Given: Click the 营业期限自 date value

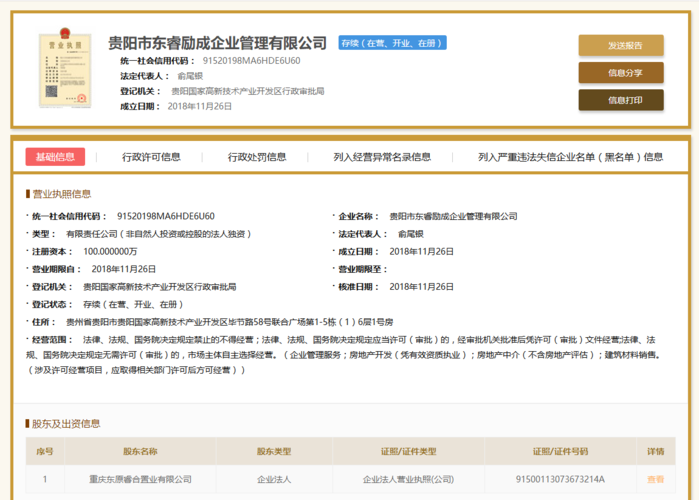Looking at the screenshot, I should coord(123,269).
